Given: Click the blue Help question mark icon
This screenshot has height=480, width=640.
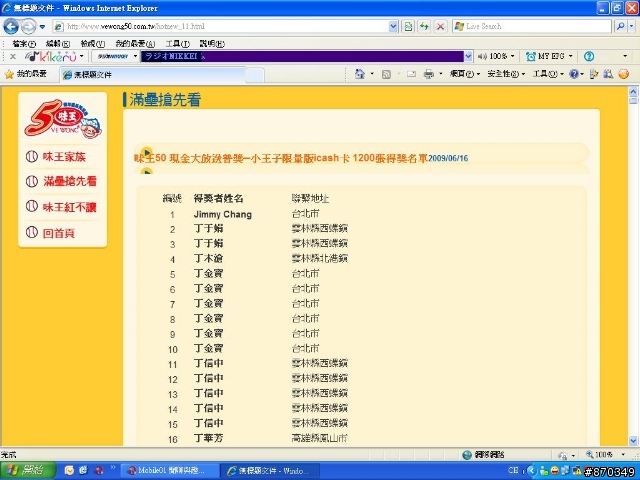Looking at the screenshot, I should coord(574,74).
